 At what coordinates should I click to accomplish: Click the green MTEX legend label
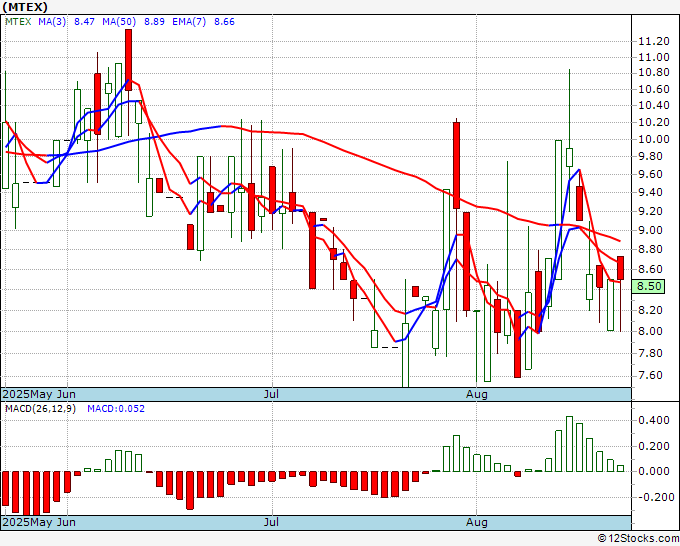pos(18,21)
